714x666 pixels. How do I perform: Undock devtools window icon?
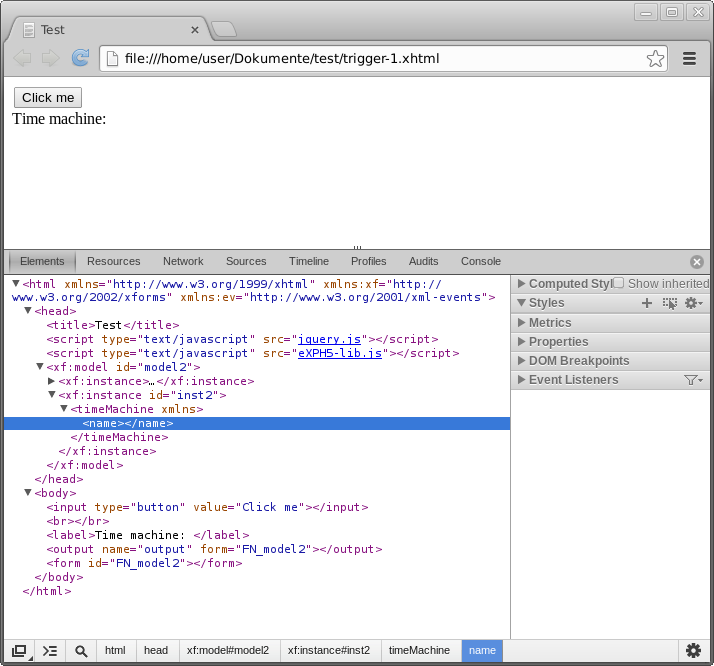pyautogui.click(x=19, y=651)
